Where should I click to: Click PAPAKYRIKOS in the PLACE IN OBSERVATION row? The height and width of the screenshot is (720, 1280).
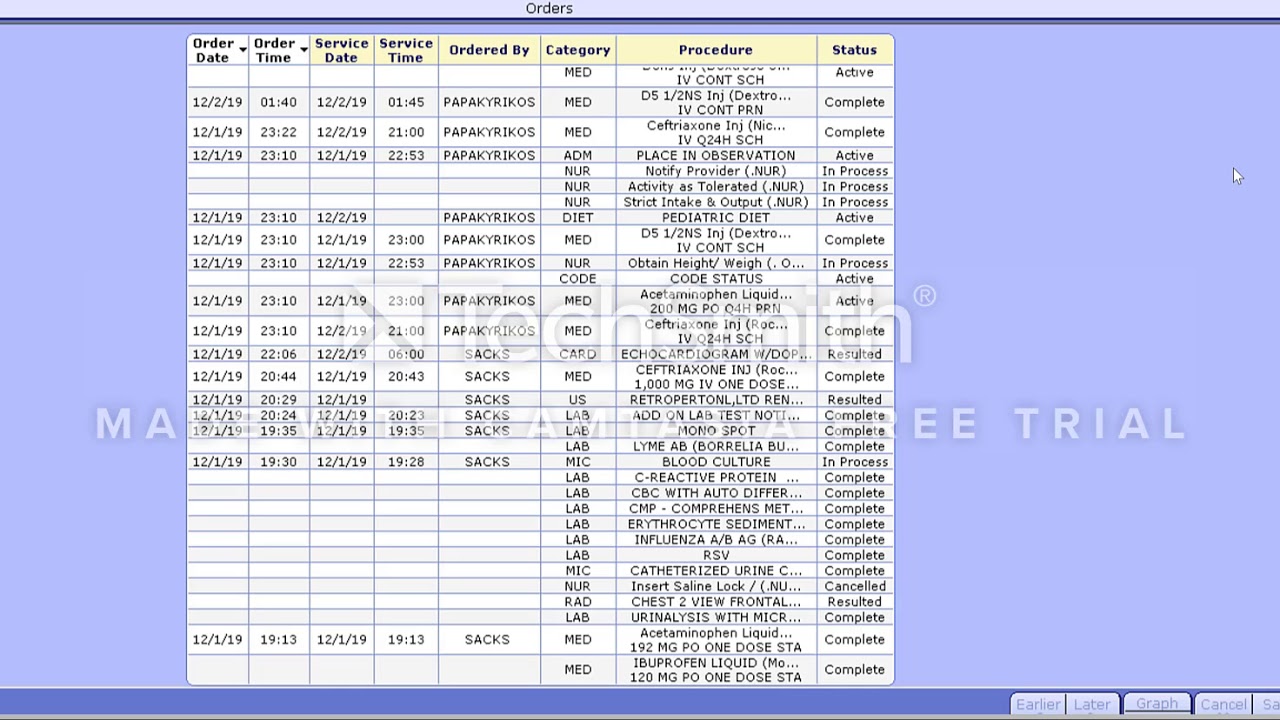pos(489,156)
